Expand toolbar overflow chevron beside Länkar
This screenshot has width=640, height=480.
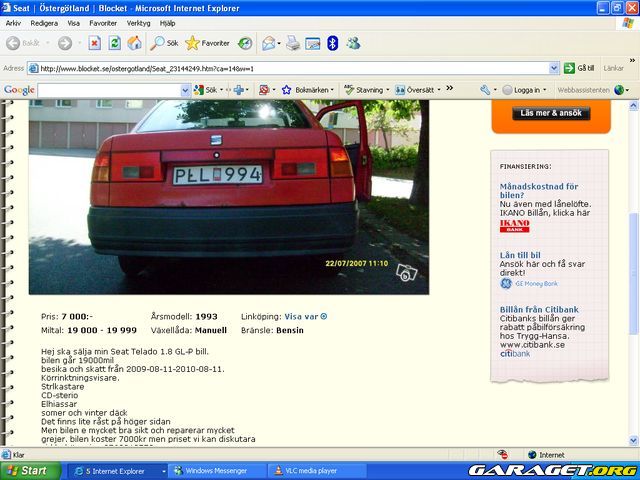pyautogui.click(x=632, y=60)
